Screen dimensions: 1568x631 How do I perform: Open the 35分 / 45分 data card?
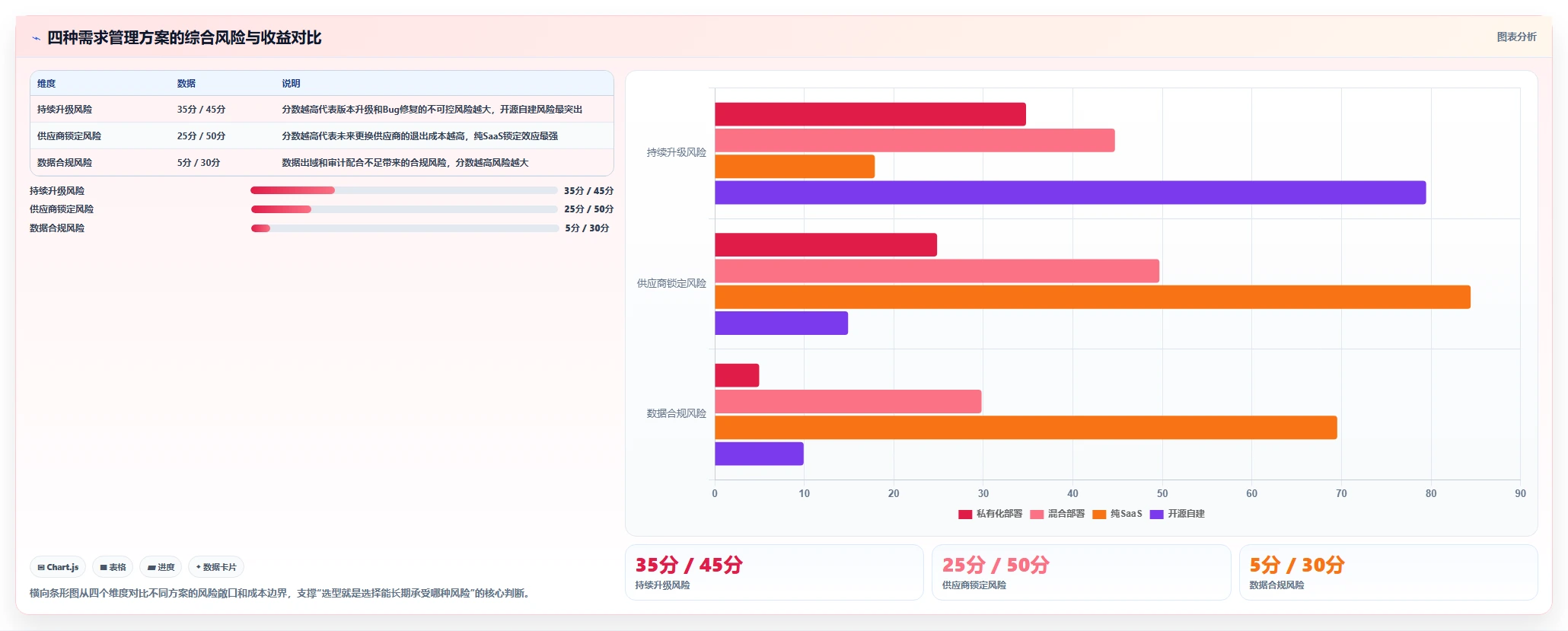tap(774, 572)
